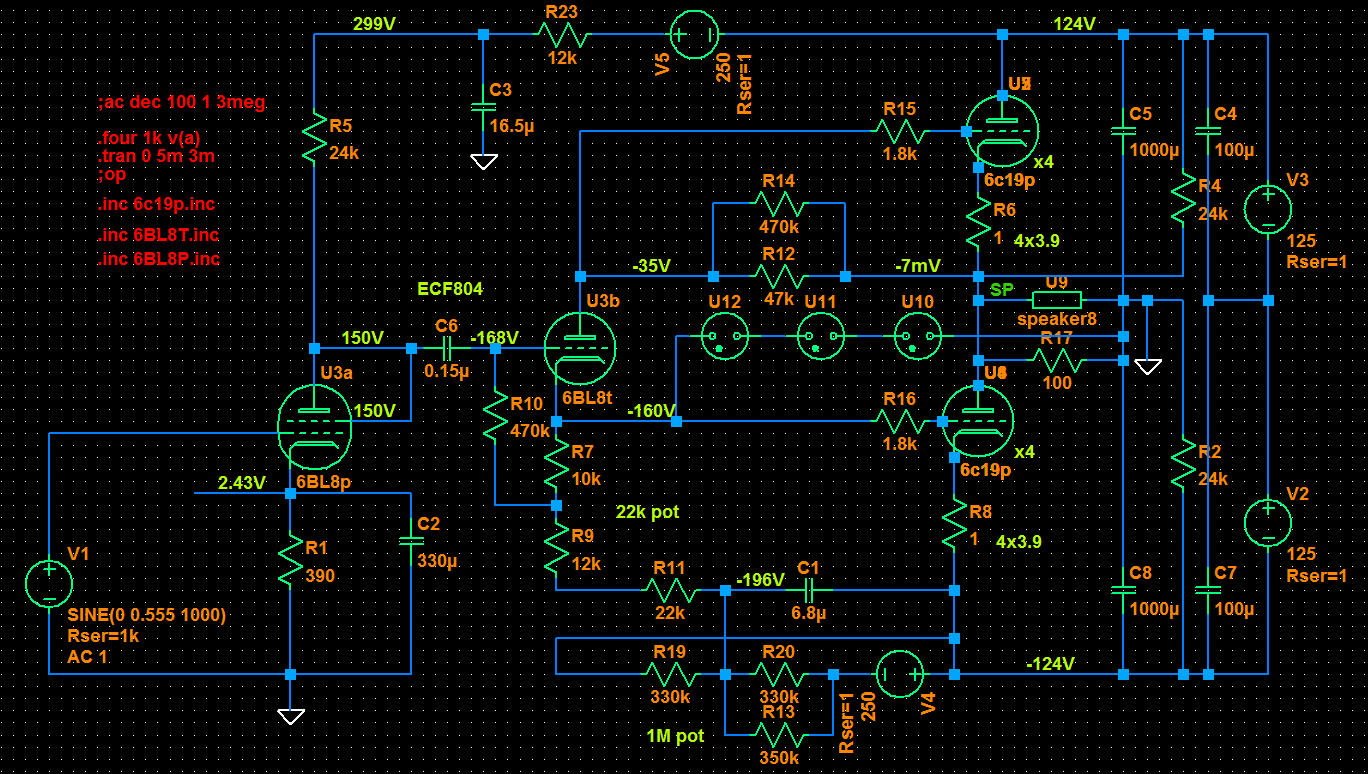The height and width of the screenshot is (774, 1368).
Task: Click the V2 voltage source symbol
Action: click(x=1268, y=523)
